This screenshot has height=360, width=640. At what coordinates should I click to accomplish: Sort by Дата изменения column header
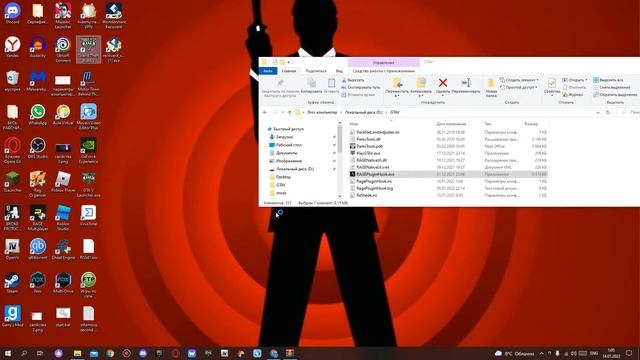coord(451,124)
